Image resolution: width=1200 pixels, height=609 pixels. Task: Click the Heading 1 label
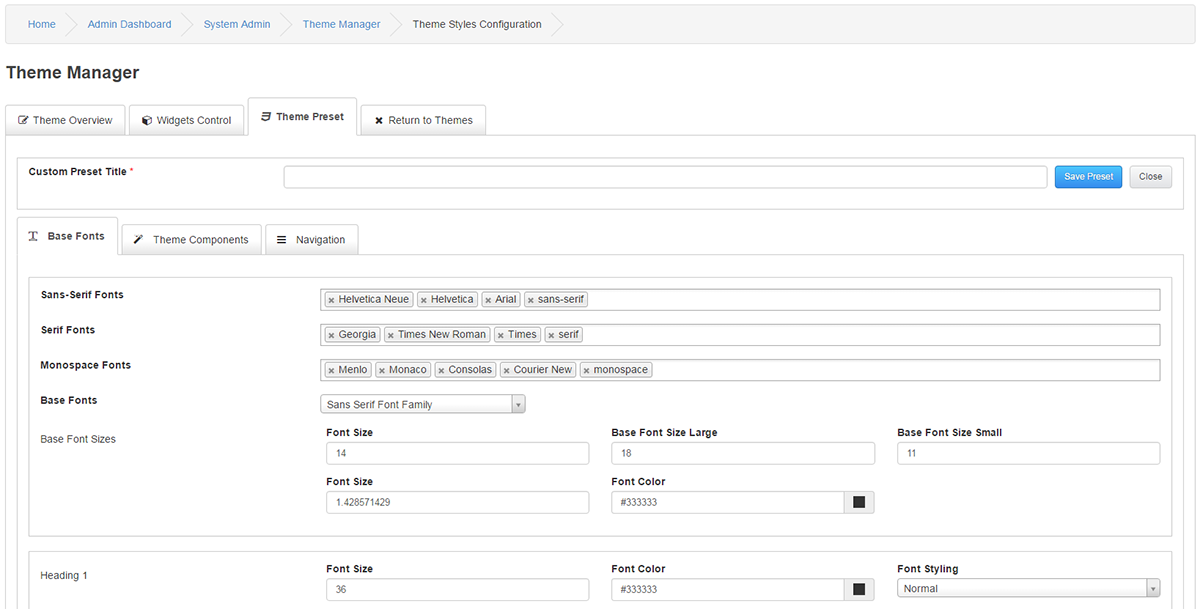tap(64, 576)
